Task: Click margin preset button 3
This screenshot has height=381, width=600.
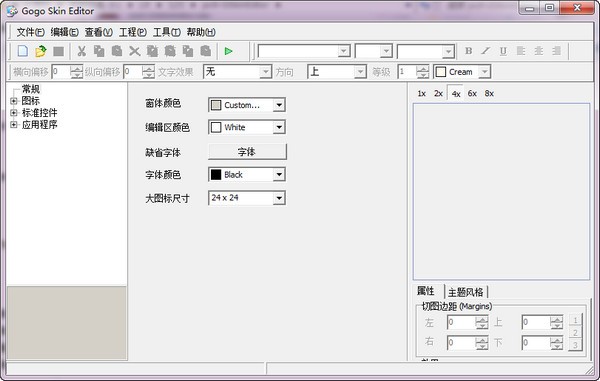Action: click(575, 345)
